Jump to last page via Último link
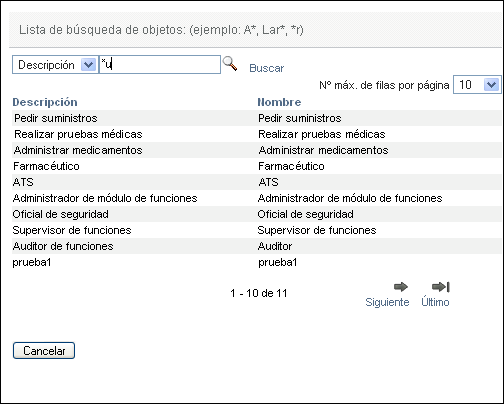504x404 pixels. (435, 302)
